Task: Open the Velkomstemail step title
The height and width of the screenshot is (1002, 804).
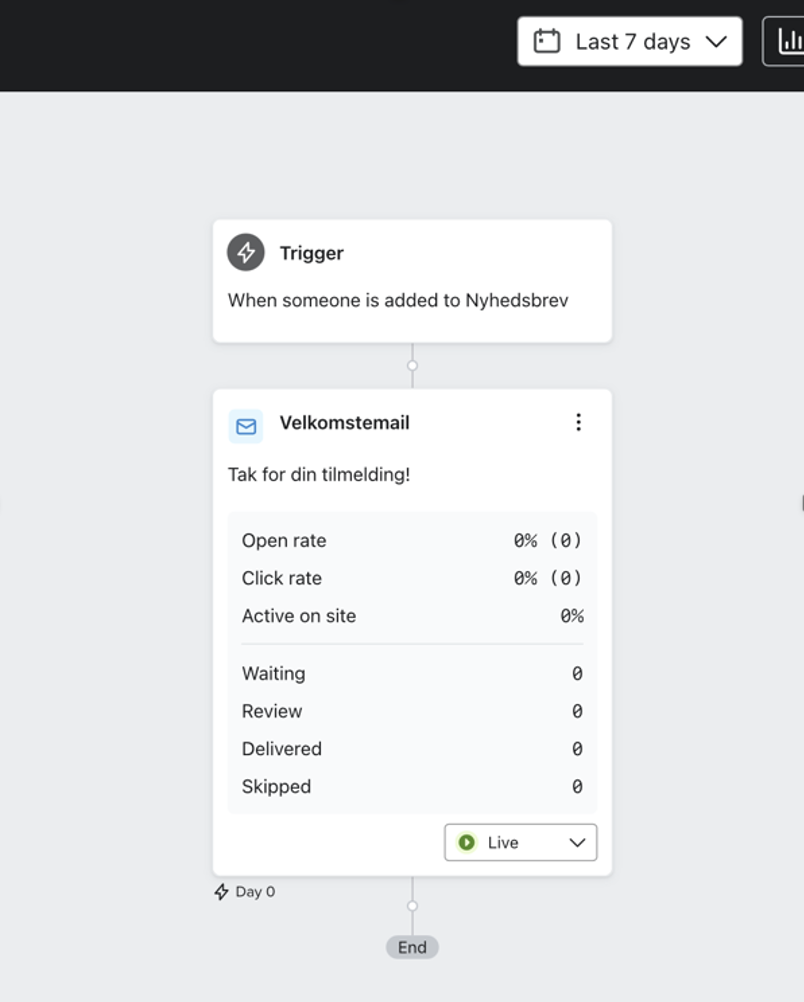Action: tap(344, 423)
